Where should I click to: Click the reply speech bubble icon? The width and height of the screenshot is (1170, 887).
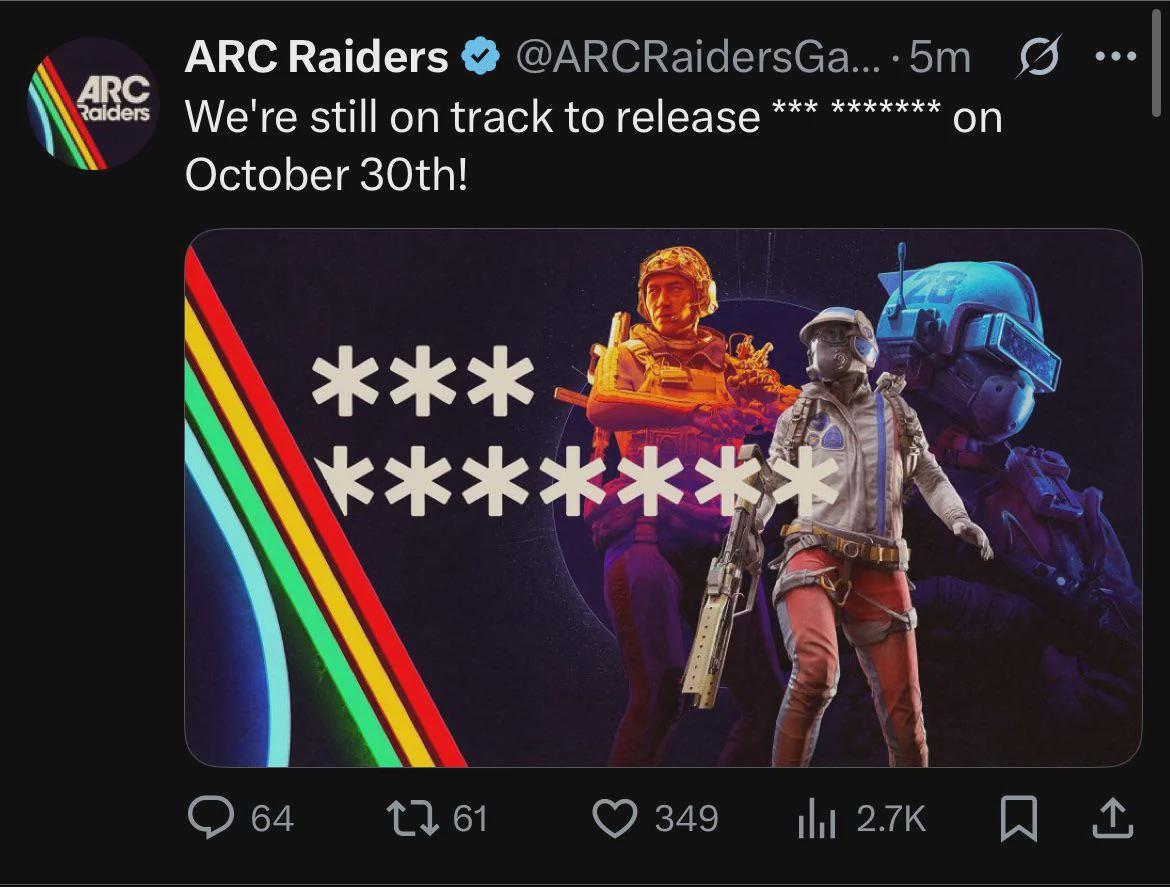tap(210, 817)
